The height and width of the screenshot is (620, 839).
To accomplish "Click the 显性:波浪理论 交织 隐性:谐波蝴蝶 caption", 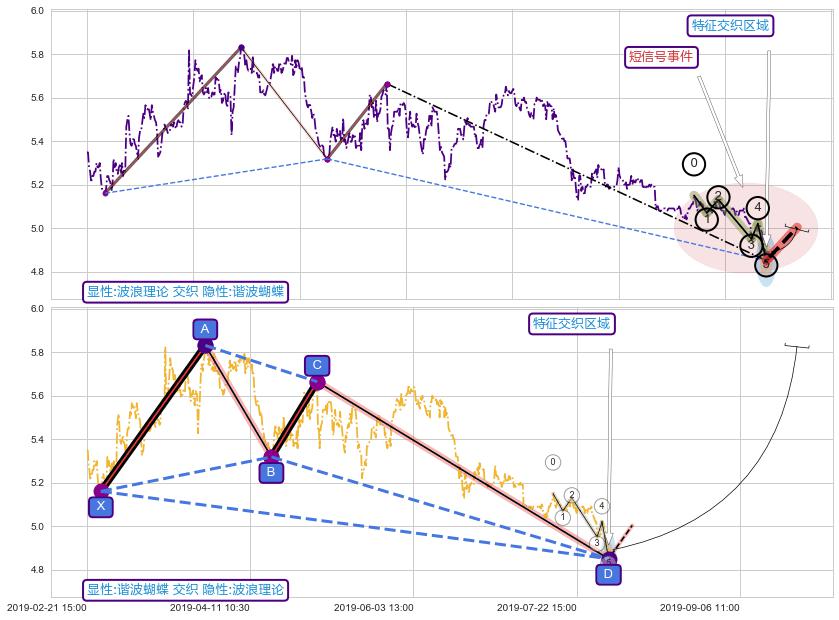I will click(x=185, y=292).
